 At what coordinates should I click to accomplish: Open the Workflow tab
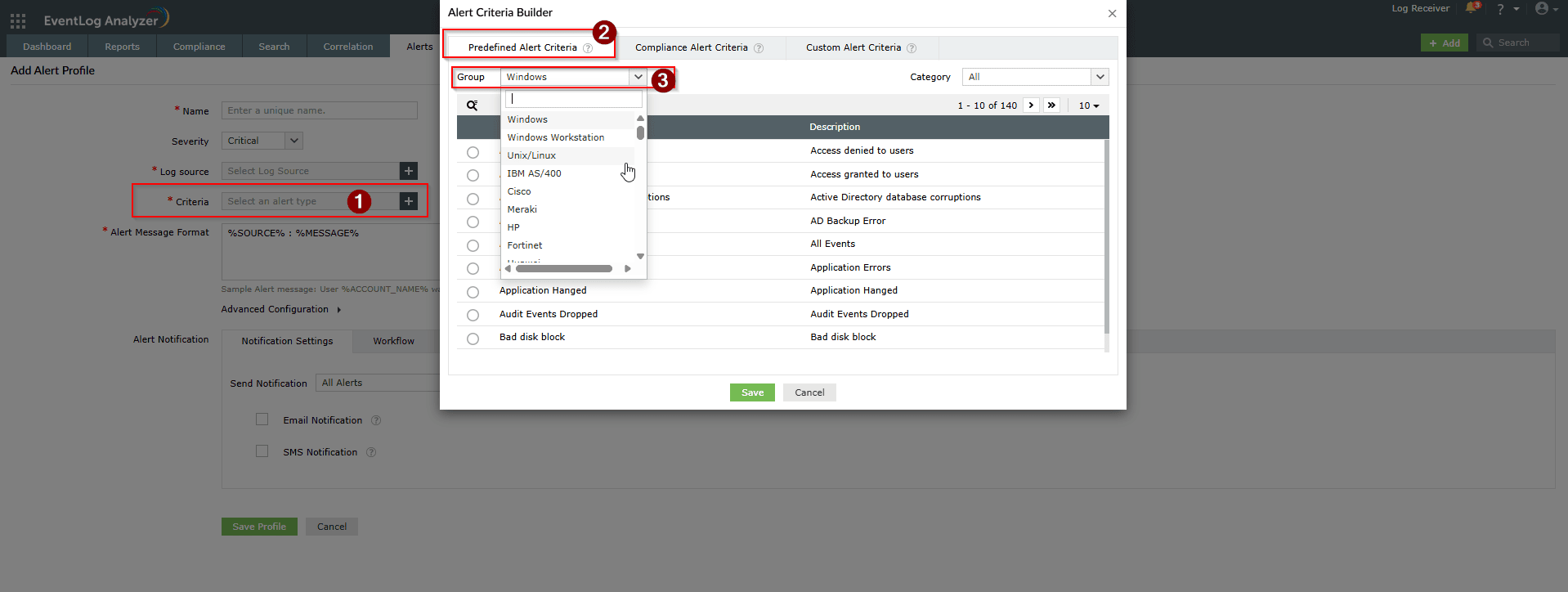coord(394,341)
